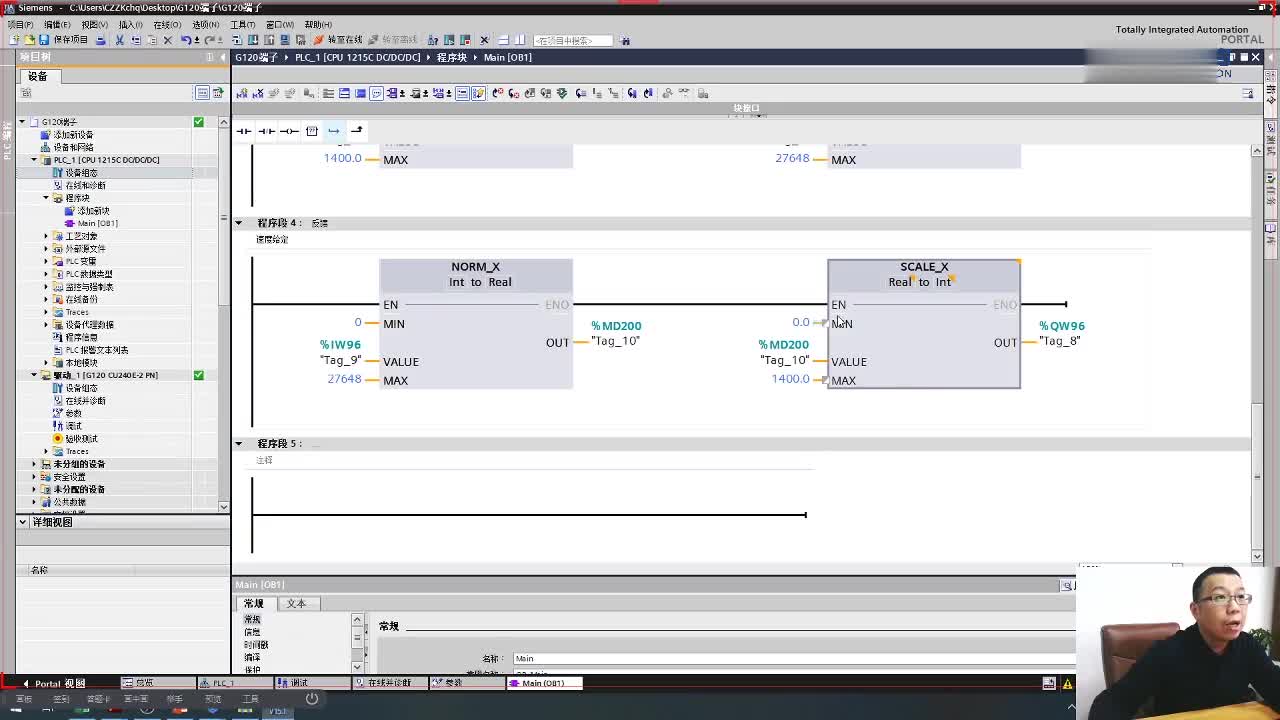Collapse the 驱动_1 [G120 CU240E-2 PN] node
This screenshot has width=1280, height=720.
coord(34,375)
